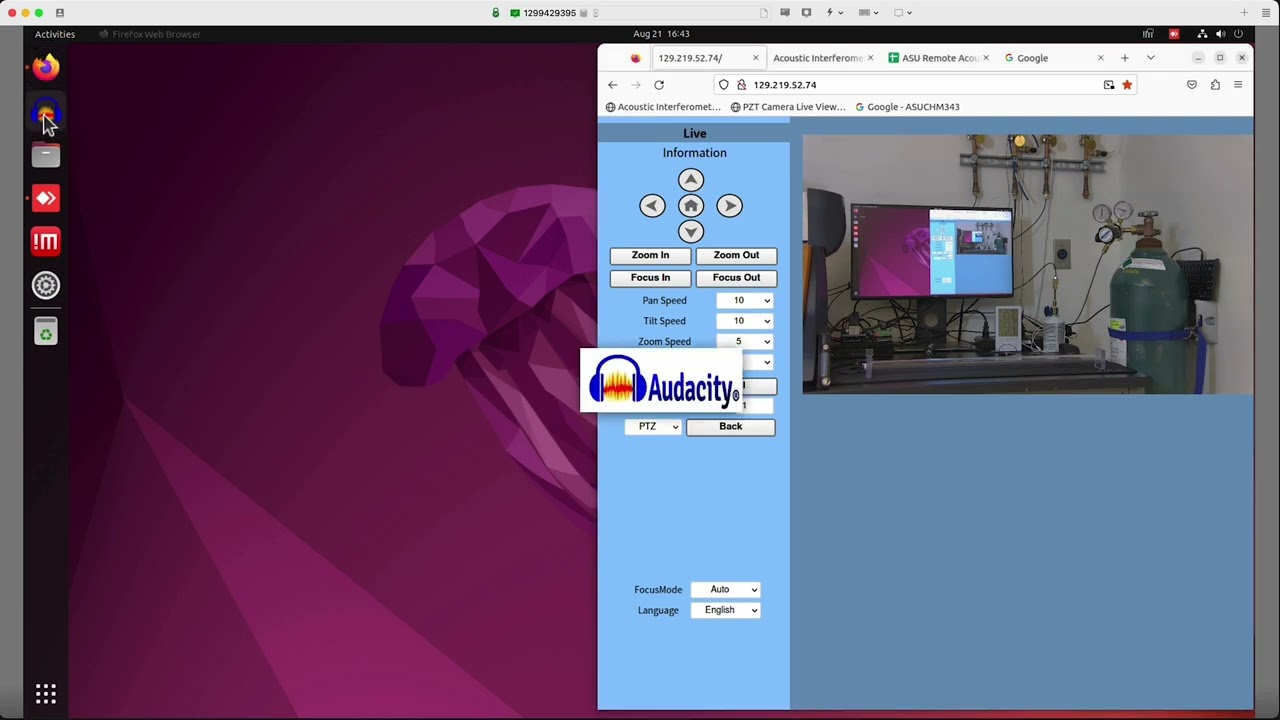Open the red "!m" dock icon

(x=45, y=241)
